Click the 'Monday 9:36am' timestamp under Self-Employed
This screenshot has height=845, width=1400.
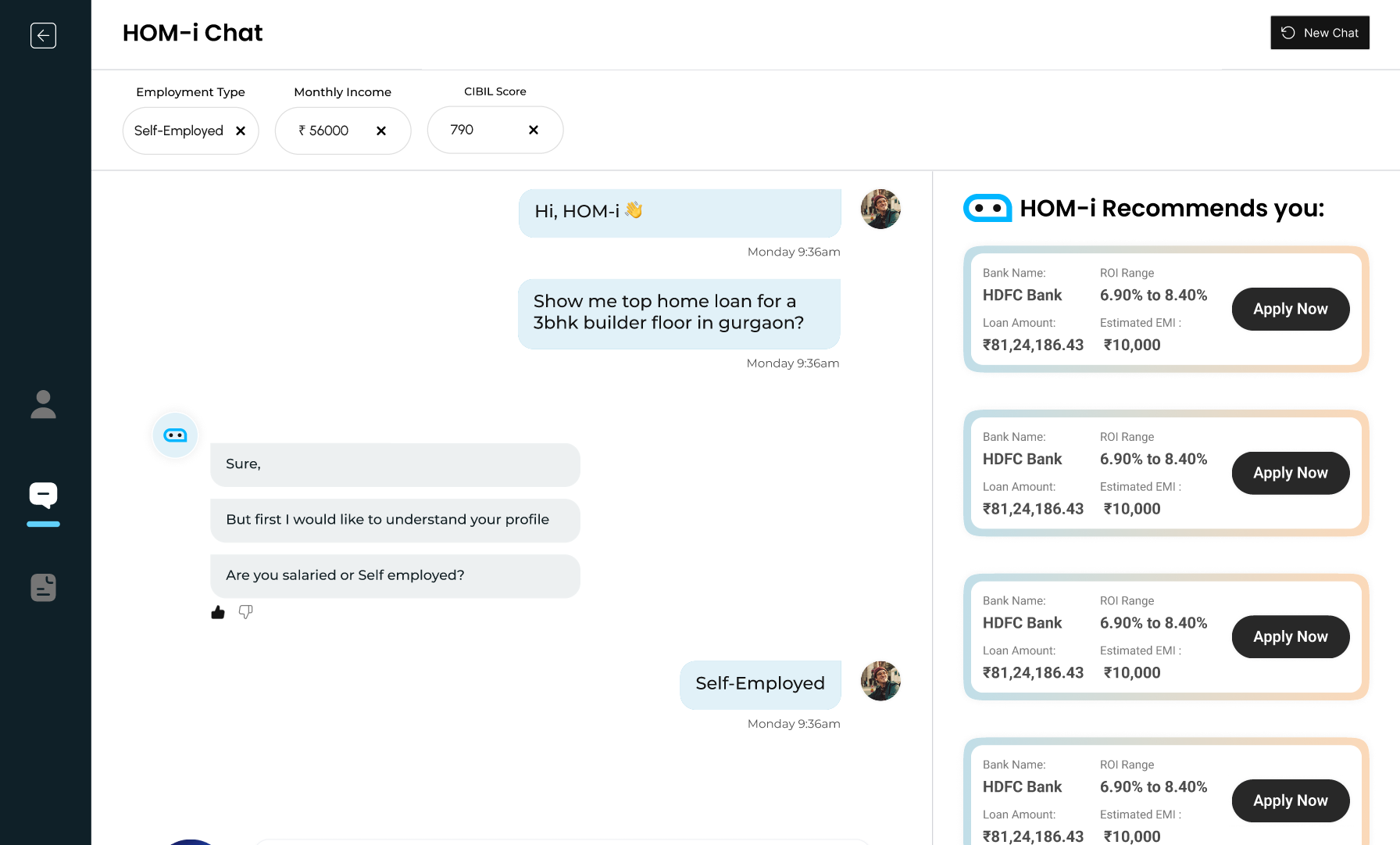tap(794, 724)
